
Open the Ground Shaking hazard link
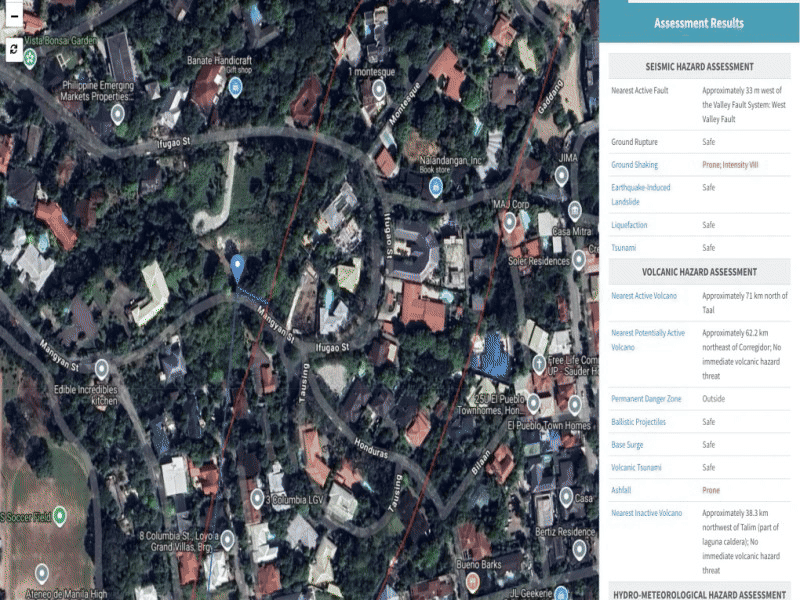(634, 165)
